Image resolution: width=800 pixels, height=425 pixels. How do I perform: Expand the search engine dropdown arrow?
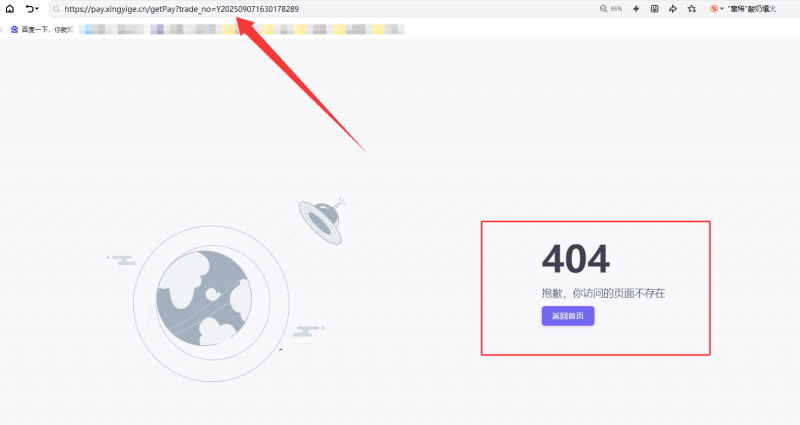pyautogui.click(x=722, y=9)
